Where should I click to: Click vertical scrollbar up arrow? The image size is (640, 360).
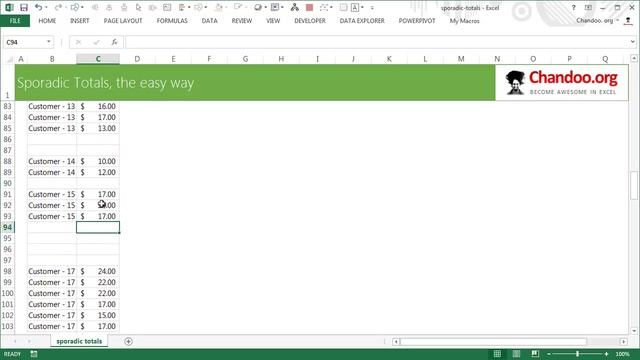click(x=634, y=59)
